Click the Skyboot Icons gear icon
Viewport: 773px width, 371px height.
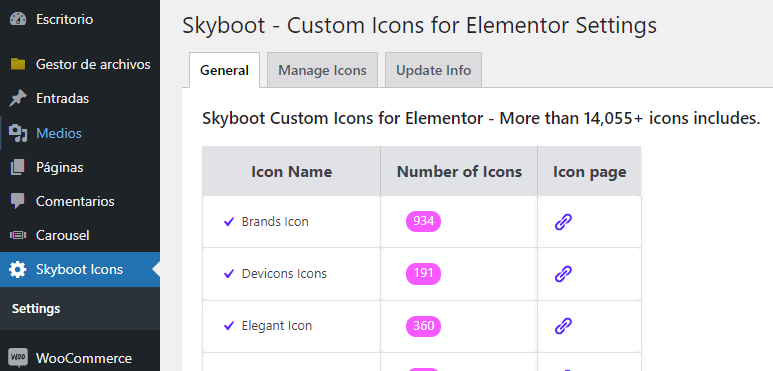[18, 270]
